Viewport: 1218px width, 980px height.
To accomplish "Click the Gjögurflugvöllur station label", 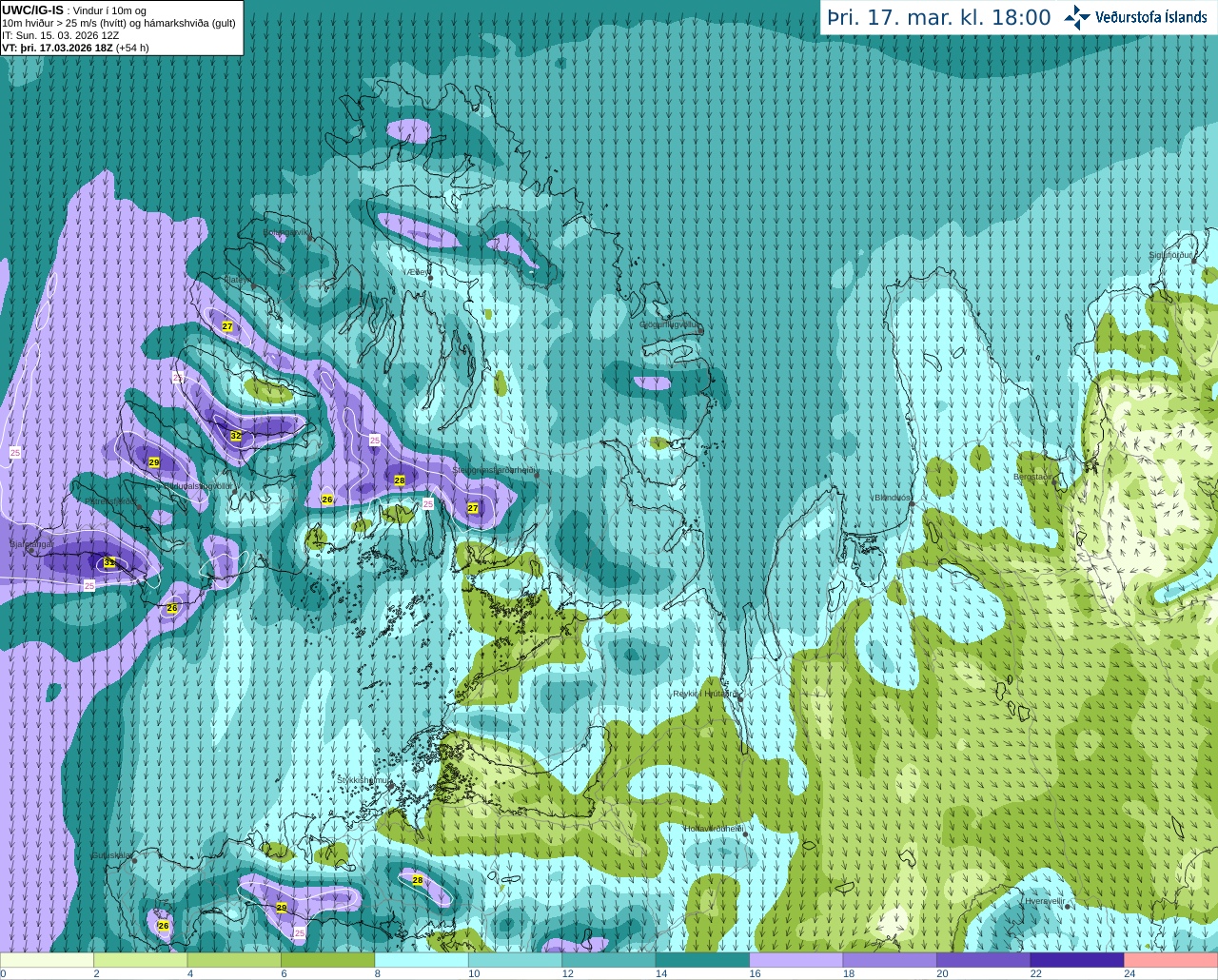I will tap(670, 324).
